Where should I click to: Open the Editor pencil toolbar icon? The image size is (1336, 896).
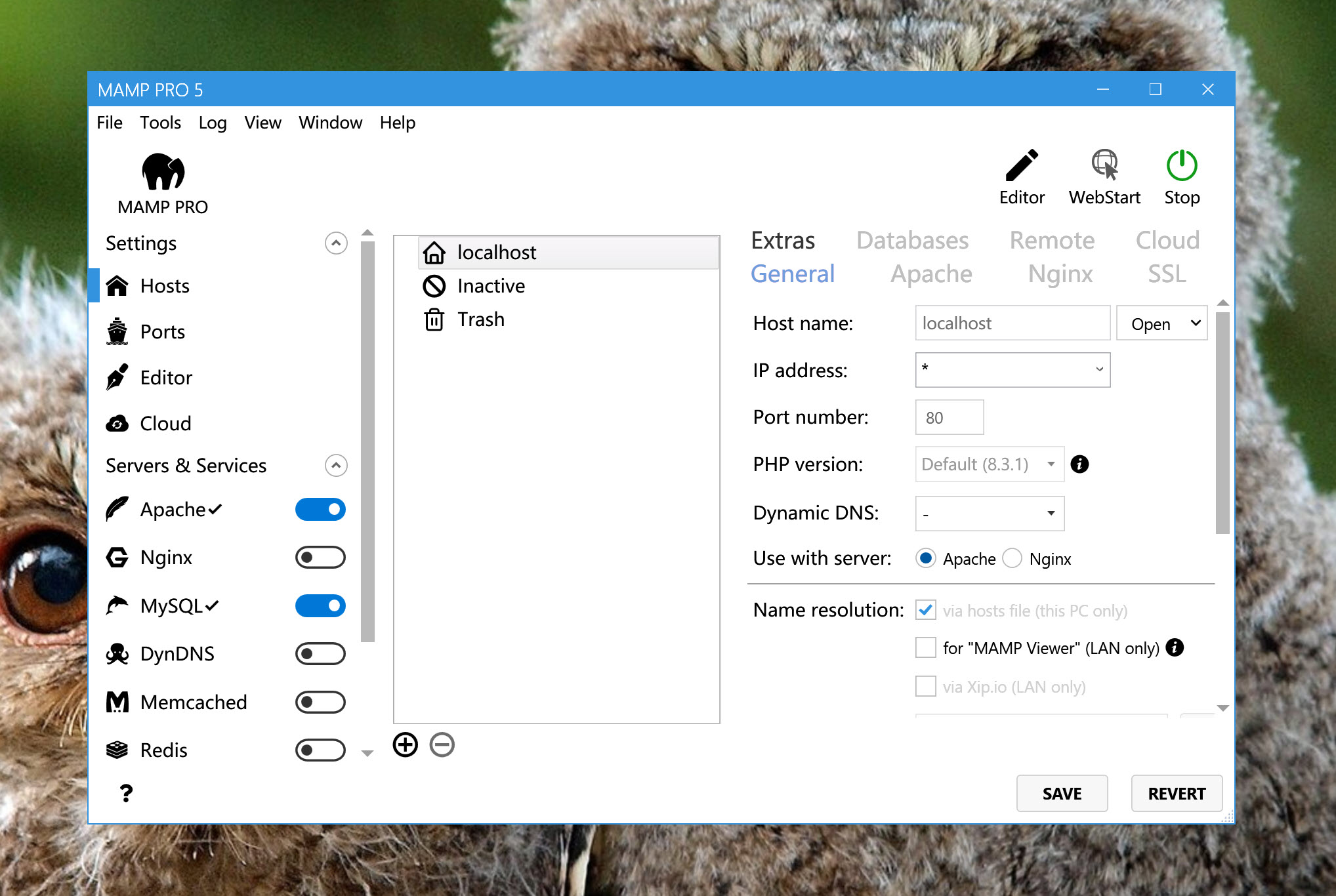(1022, 165)
